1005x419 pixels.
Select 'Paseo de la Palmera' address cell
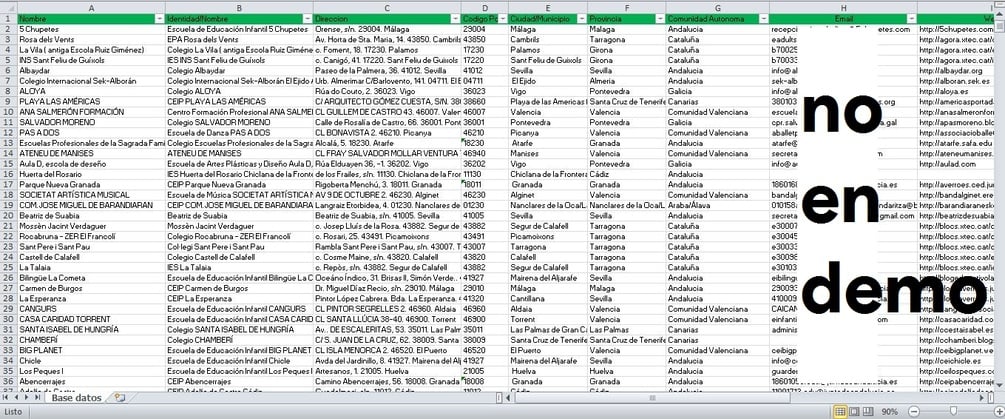pos(387,70)
